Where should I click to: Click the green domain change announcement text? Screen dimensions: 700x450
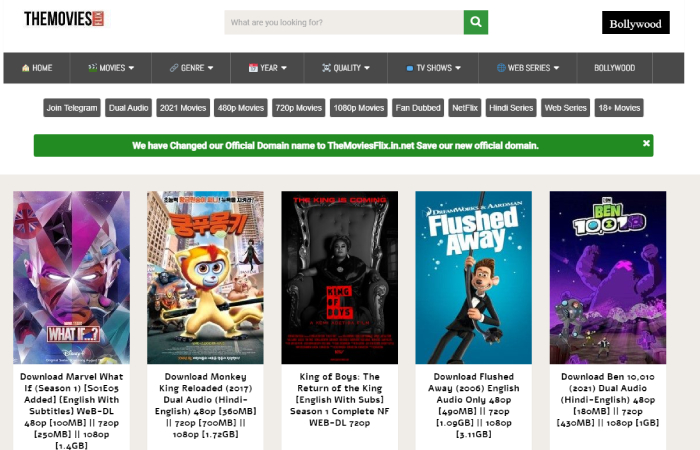[x=335, y=146]
